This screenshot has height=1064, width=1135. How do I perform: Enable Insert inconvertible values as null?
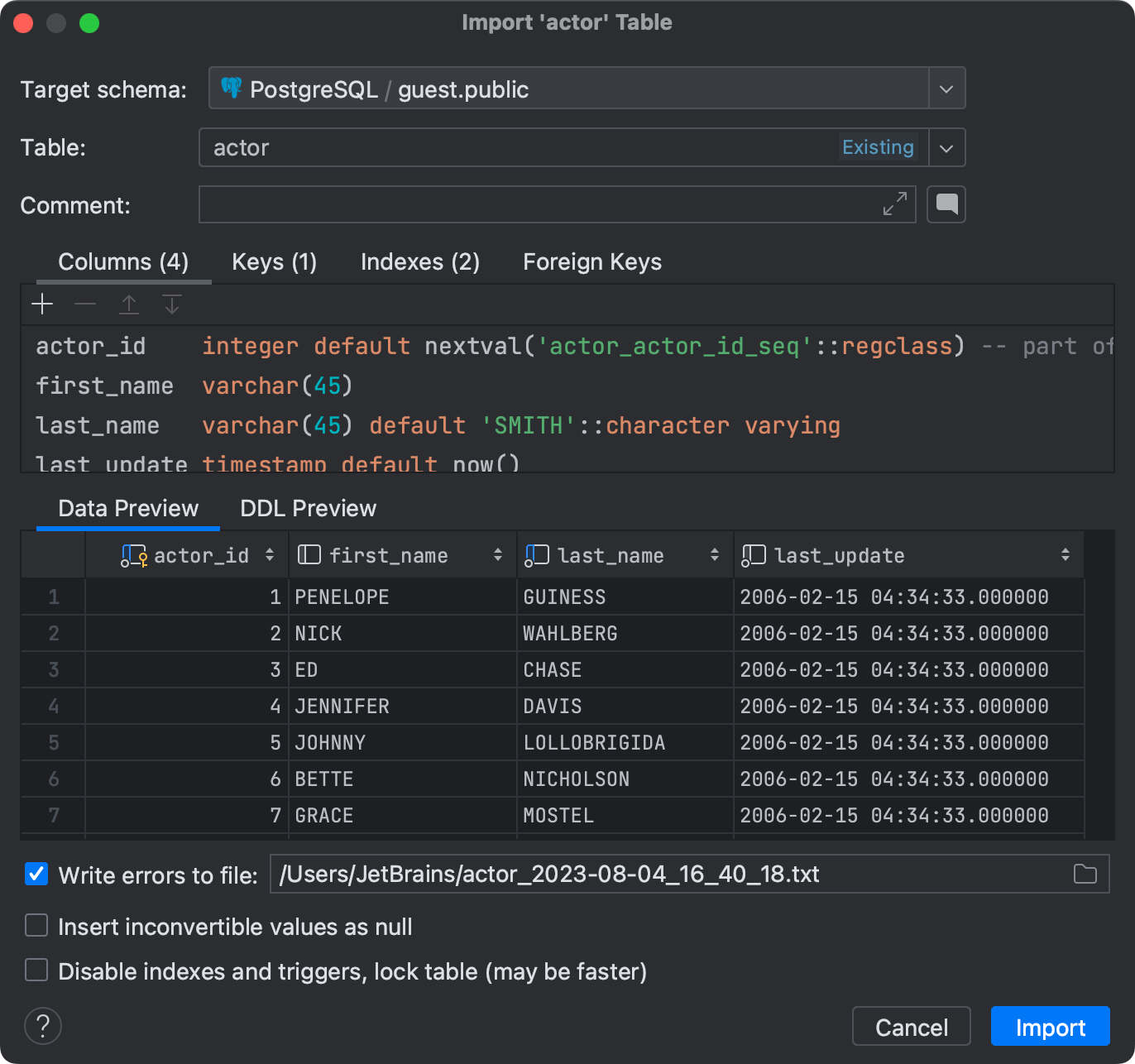click(x=36, y=926)
